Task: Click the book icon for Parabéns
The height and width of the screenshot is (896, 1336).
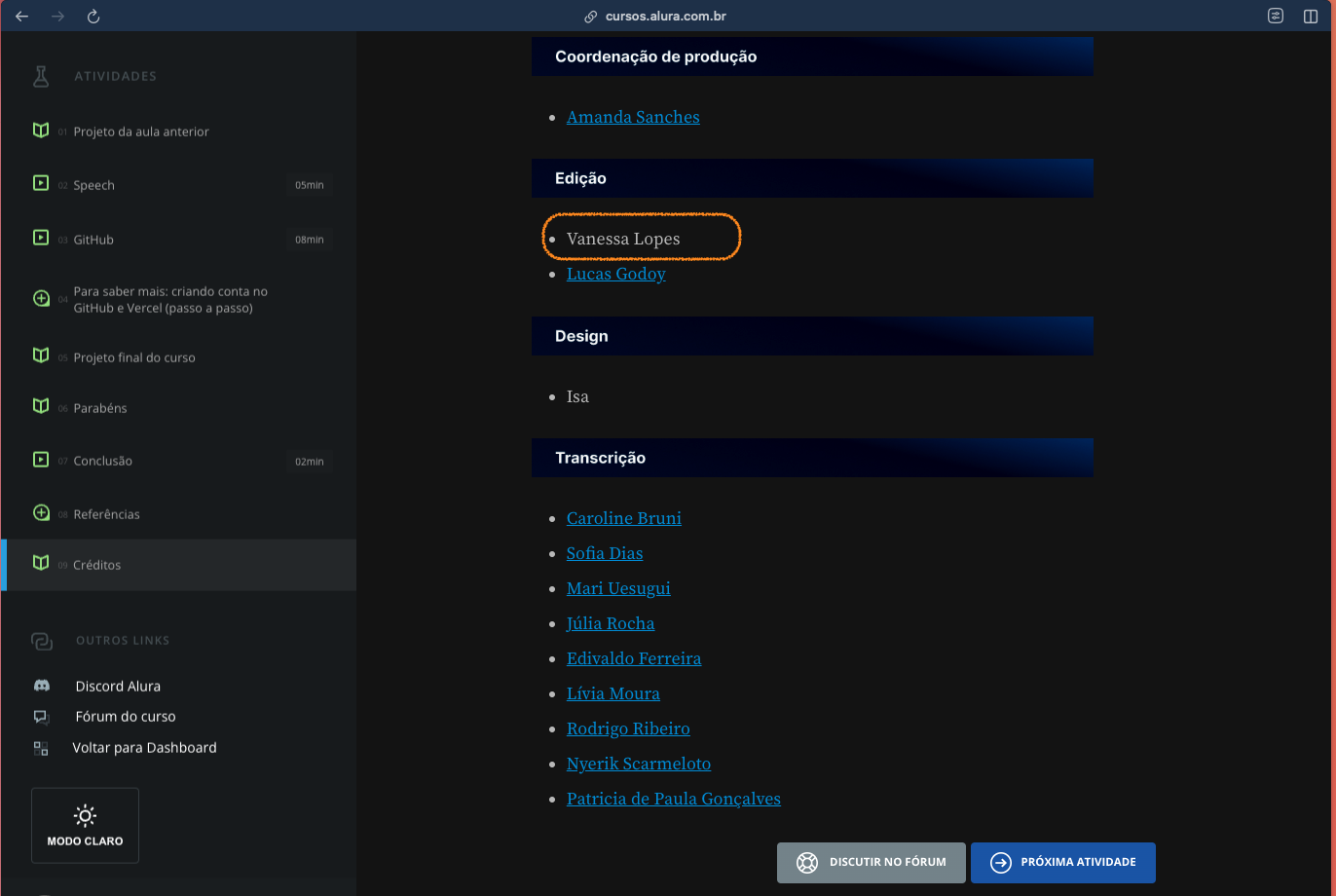Action: [x=41, y=406]
